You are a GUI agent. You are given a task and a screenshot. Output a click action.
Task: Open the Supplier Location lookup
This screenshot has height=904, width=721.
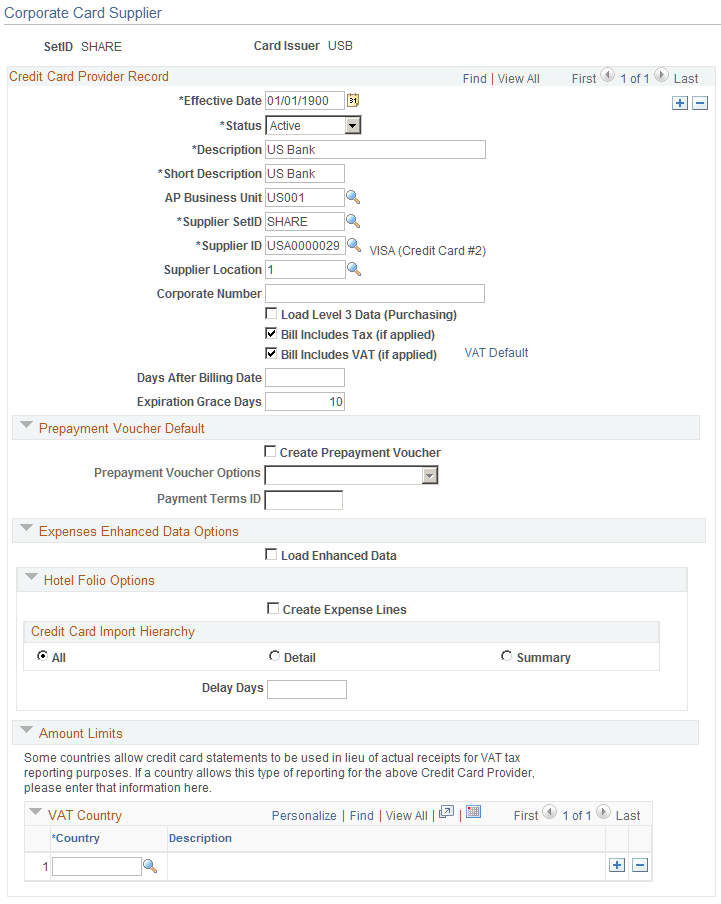tap(352, 269)
